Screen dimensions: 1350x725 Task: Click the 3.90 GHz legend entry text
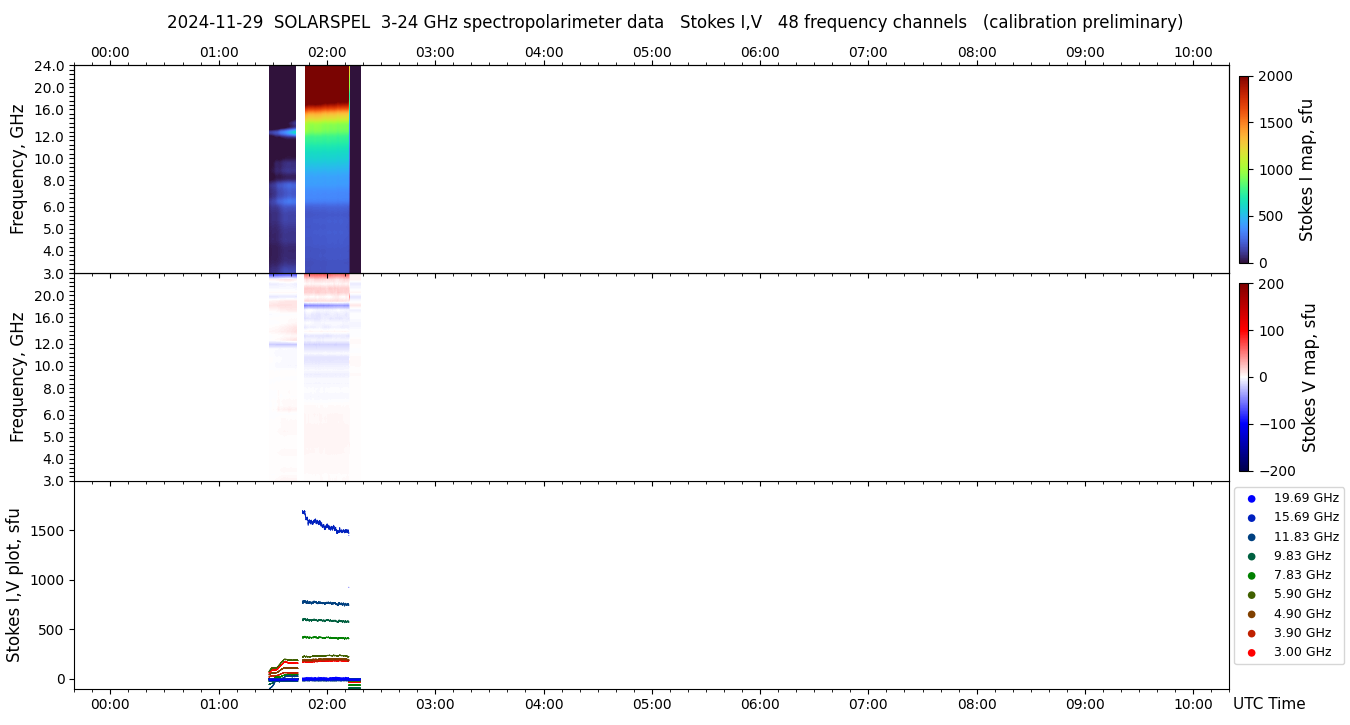click(1302, 633)
